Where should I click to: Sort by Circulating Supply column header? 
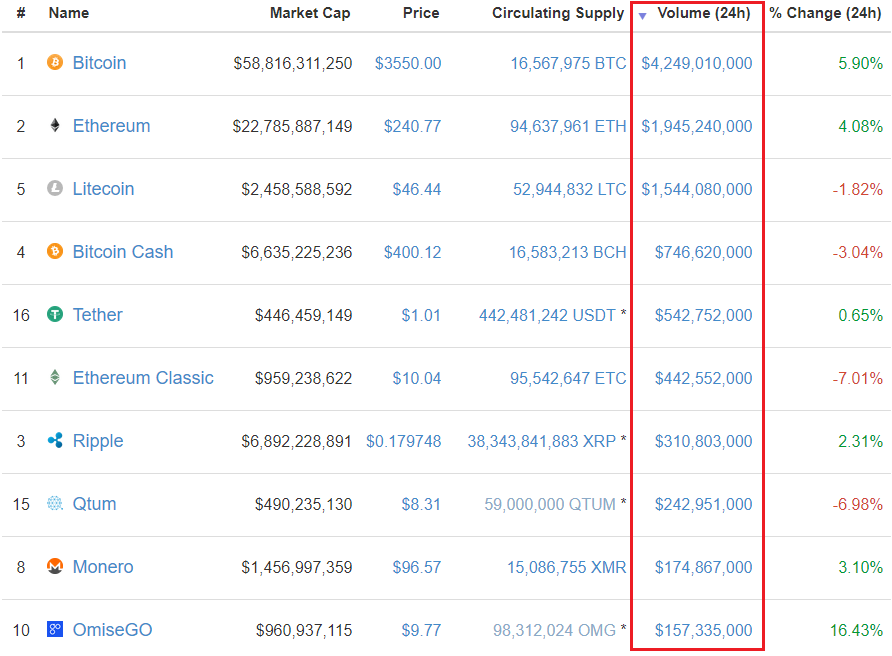pos(557,14)
